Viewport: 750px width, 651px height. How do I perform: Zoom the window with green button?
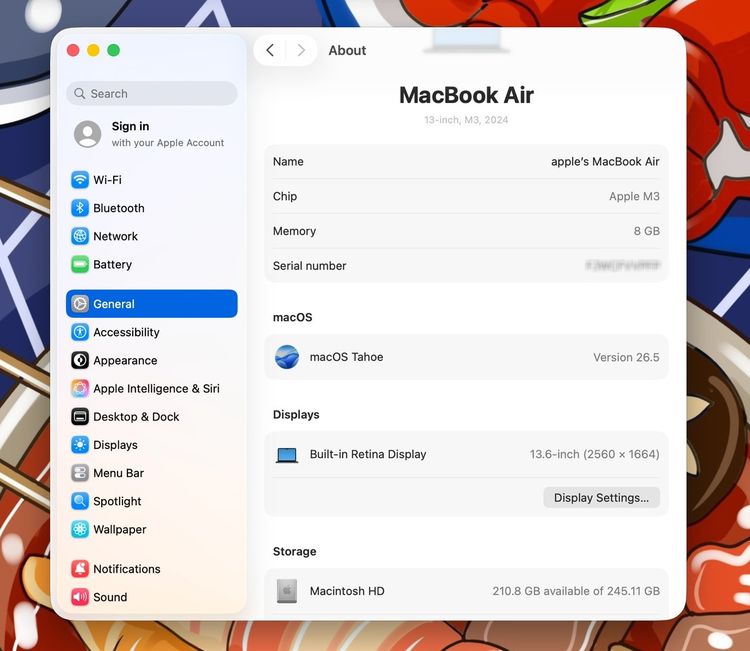[x=114, y=50]
